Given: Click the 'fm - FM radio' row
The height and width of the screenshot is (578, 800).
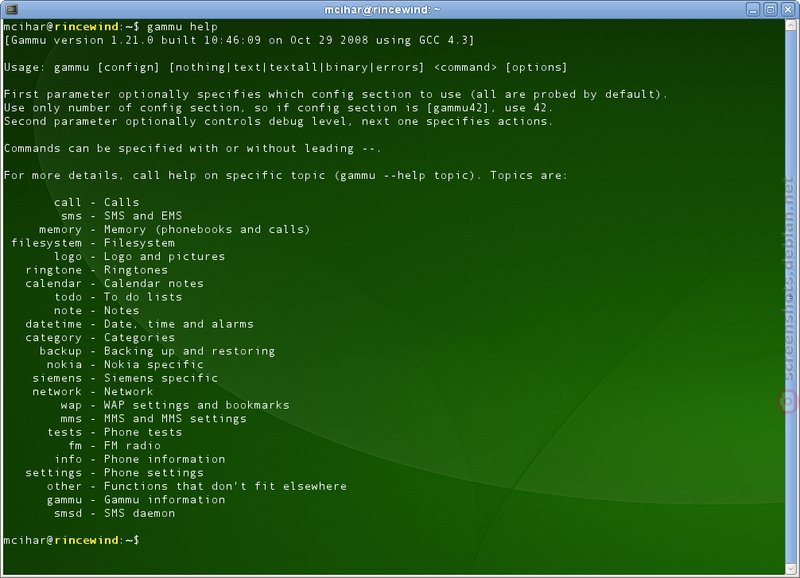Looking at the screenshot, I should 114,445.
